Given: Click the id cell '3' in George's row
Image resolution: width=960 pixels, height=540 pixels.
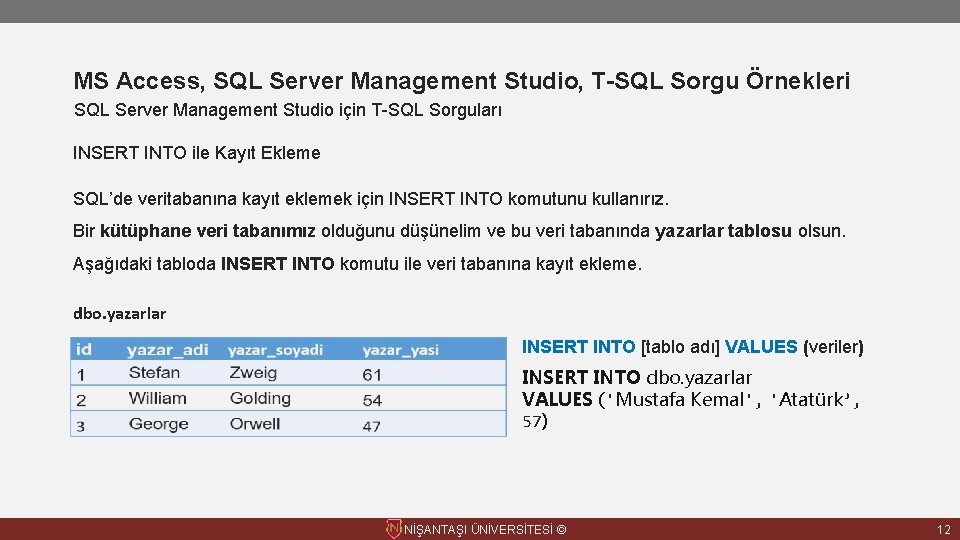Looking at the screenshot, I should click(81, 426).
